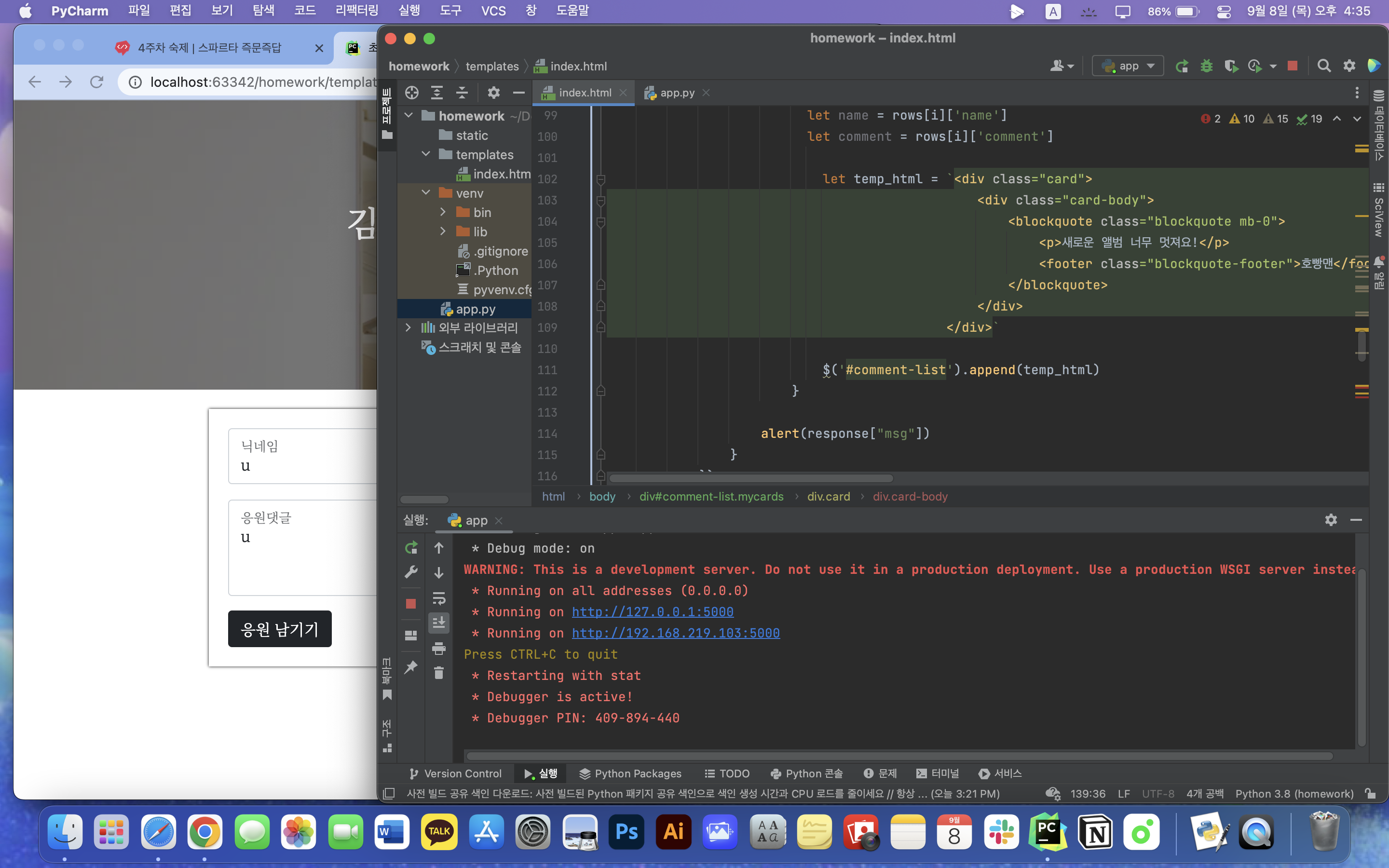1389x868 pixels.
Task: Open Notion from the Dock
Action: click(x=1094, y=832)
